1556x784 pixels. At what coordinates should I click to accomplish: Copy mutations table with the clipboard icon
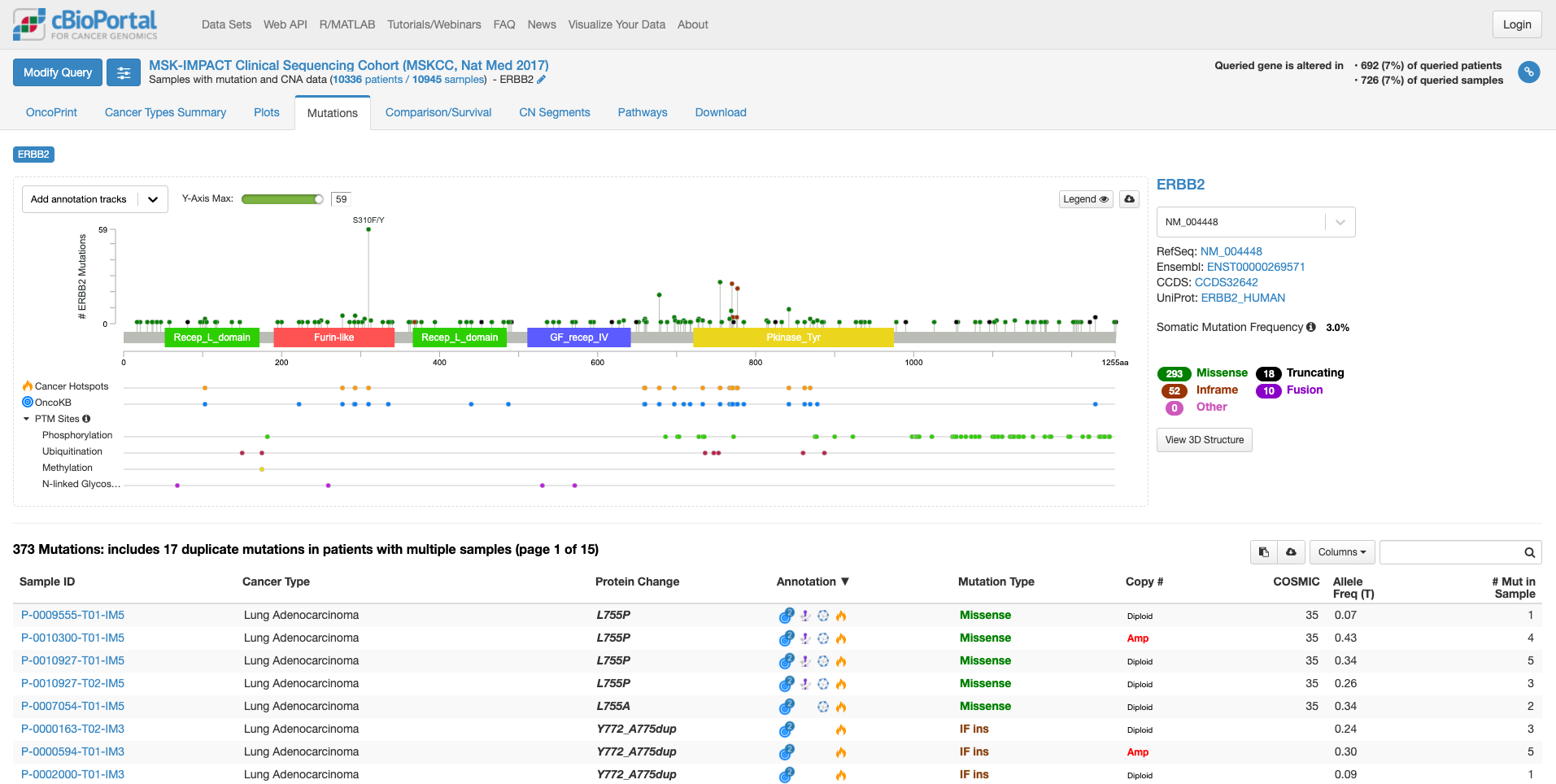[1263, 552]
